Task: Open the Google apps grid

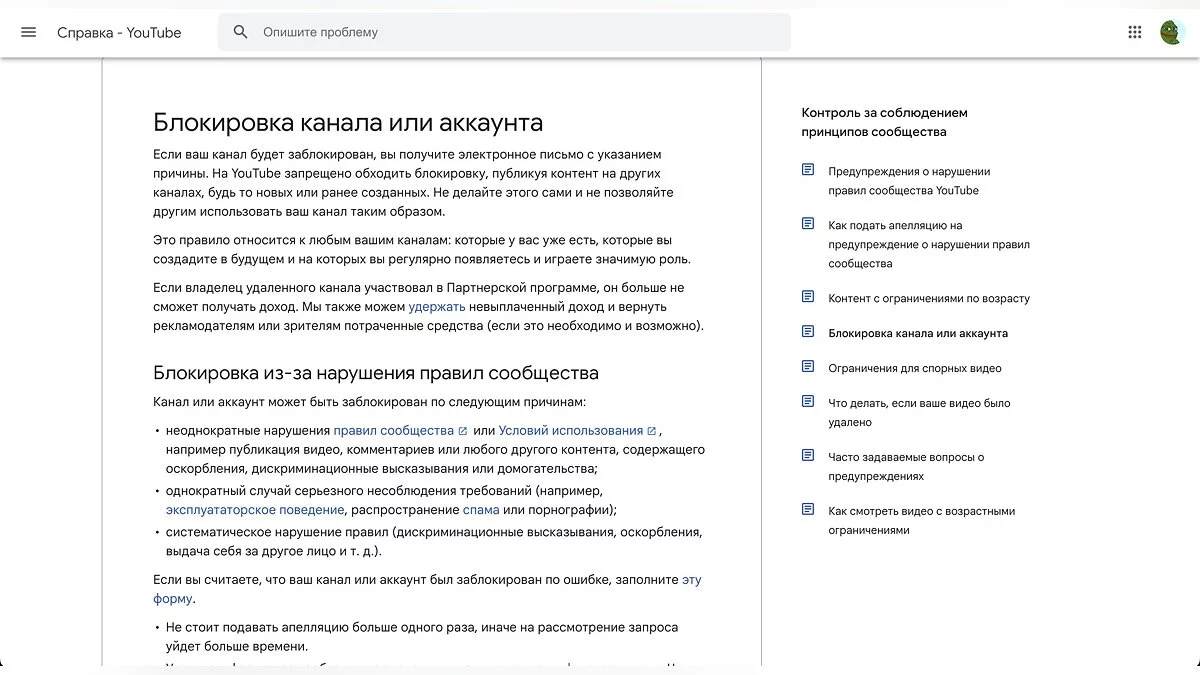Action: tap(1134, 32)
